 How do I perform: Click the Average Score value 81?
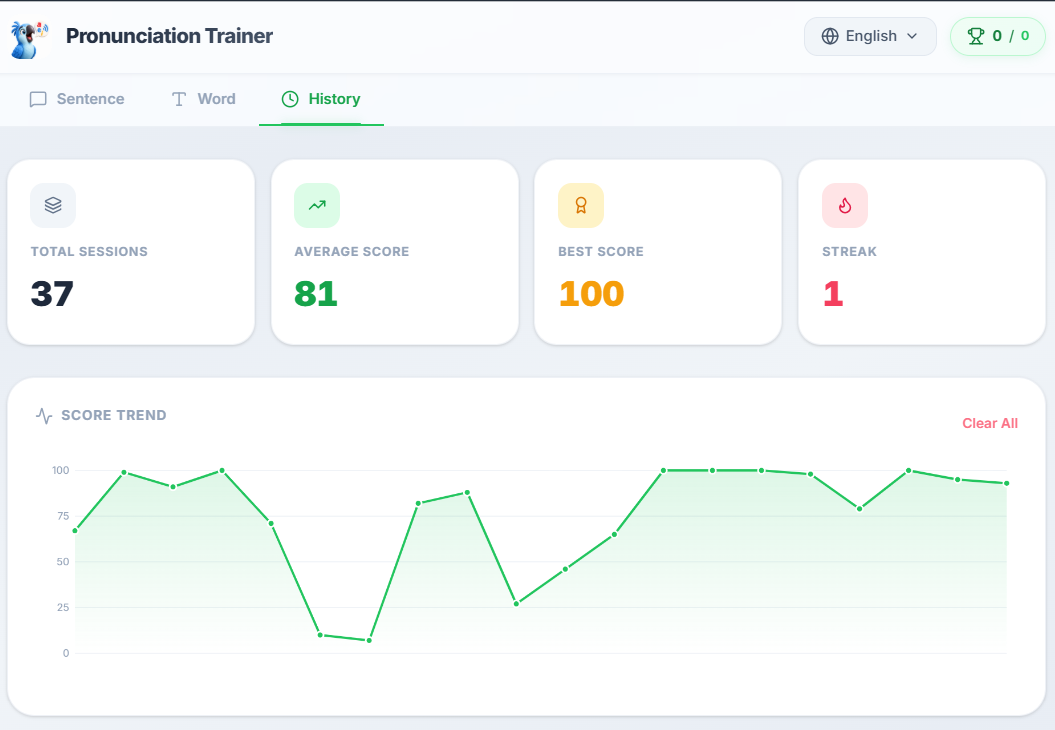click(x=316, y=294)
